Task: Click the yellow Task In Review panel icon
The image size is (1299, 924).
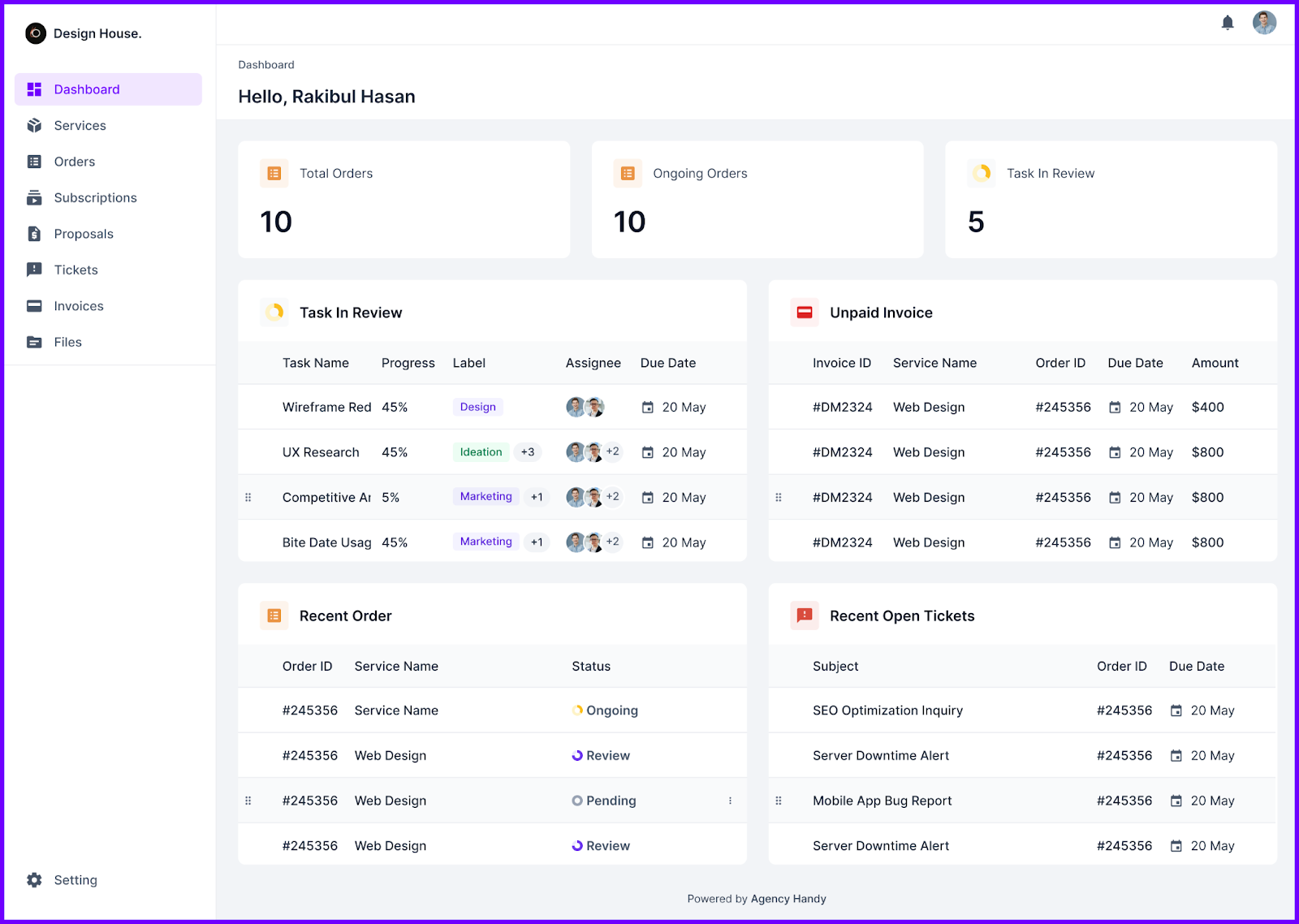Action: pyautogui.click(x=274, y=312)
